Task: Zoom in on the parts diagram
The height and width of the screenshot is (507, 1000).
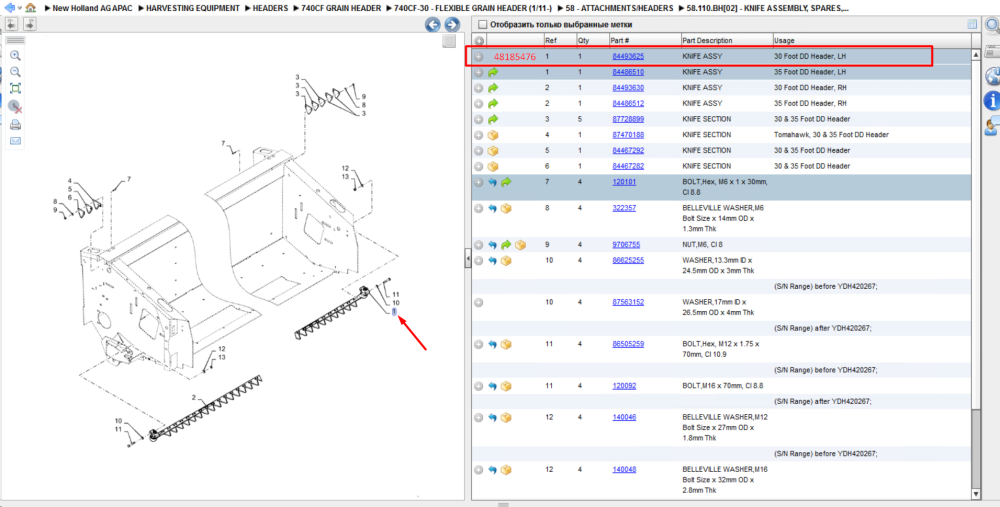Action: [15, 56]
